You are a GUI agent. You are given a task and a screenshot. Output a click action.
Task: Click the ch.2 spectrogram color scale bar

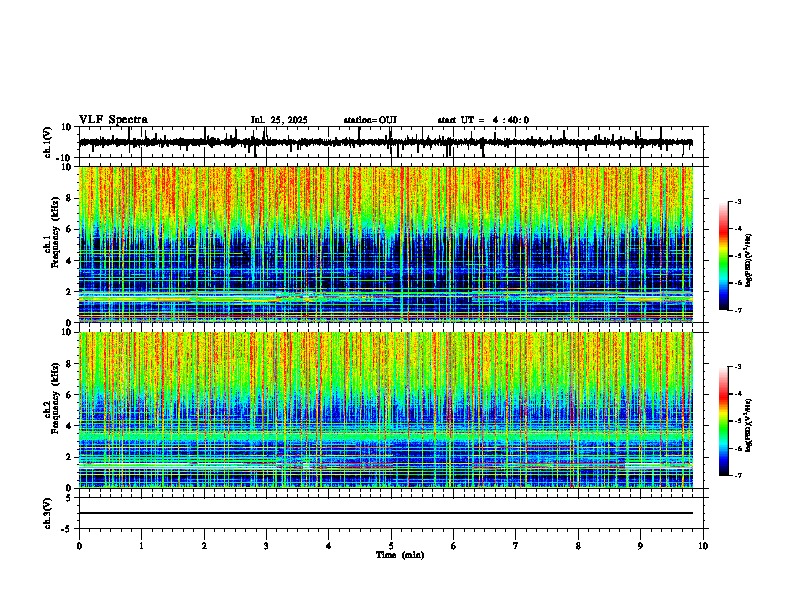(723, 421)
